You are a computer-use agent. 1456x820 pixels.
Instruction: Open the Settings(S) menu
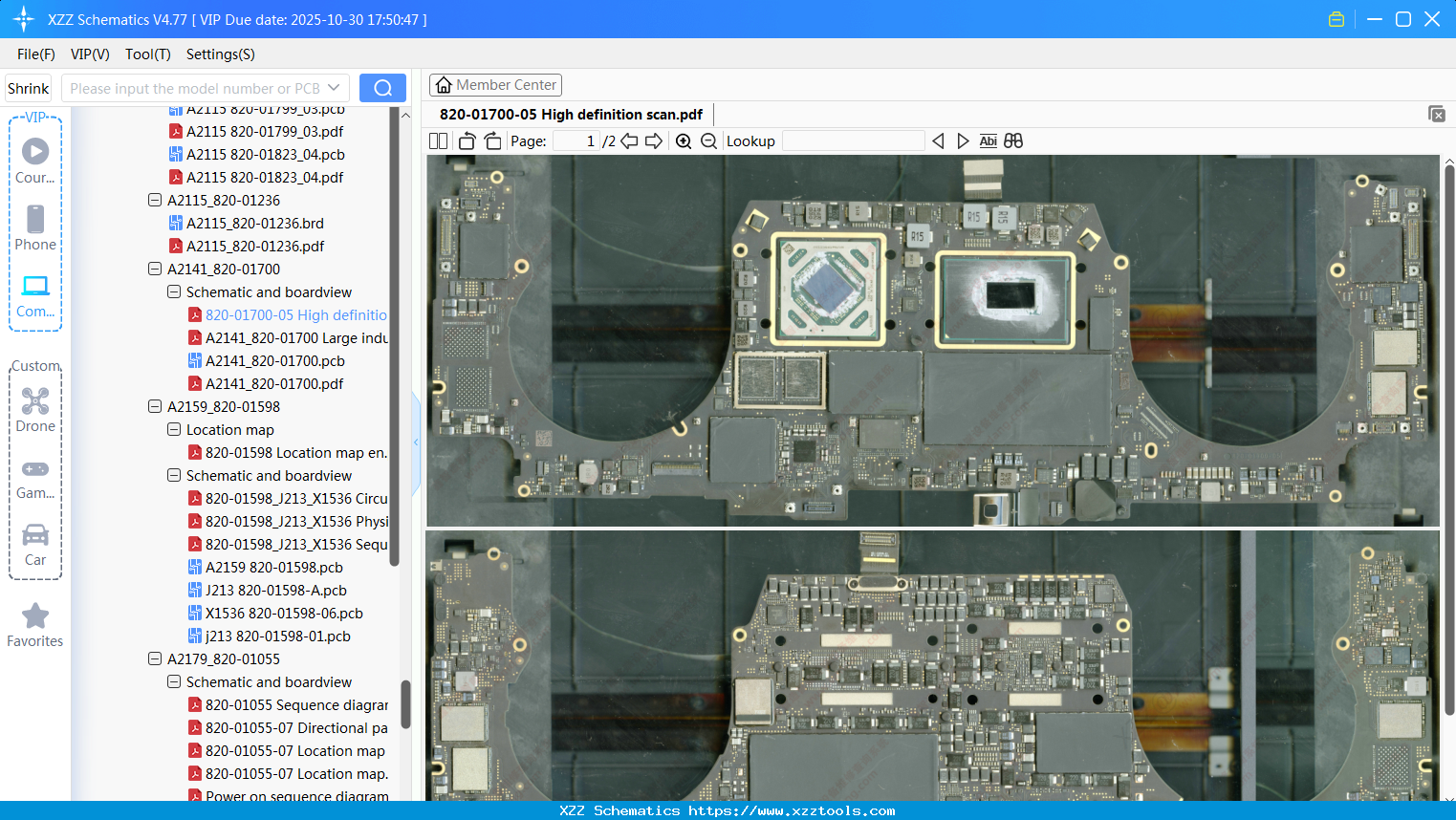point(220,54)
